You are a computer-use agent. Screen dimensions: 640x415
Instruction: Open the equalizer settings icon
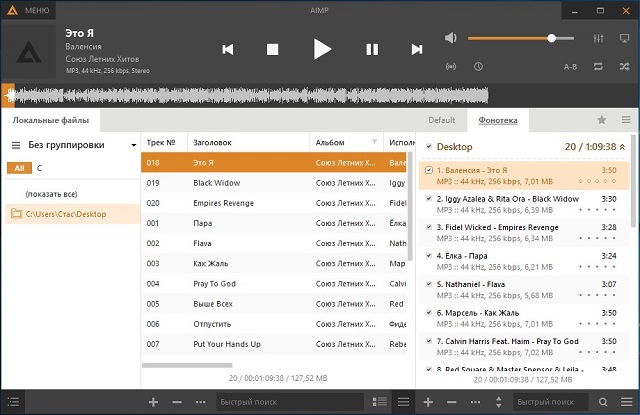(x=599, y=38)
